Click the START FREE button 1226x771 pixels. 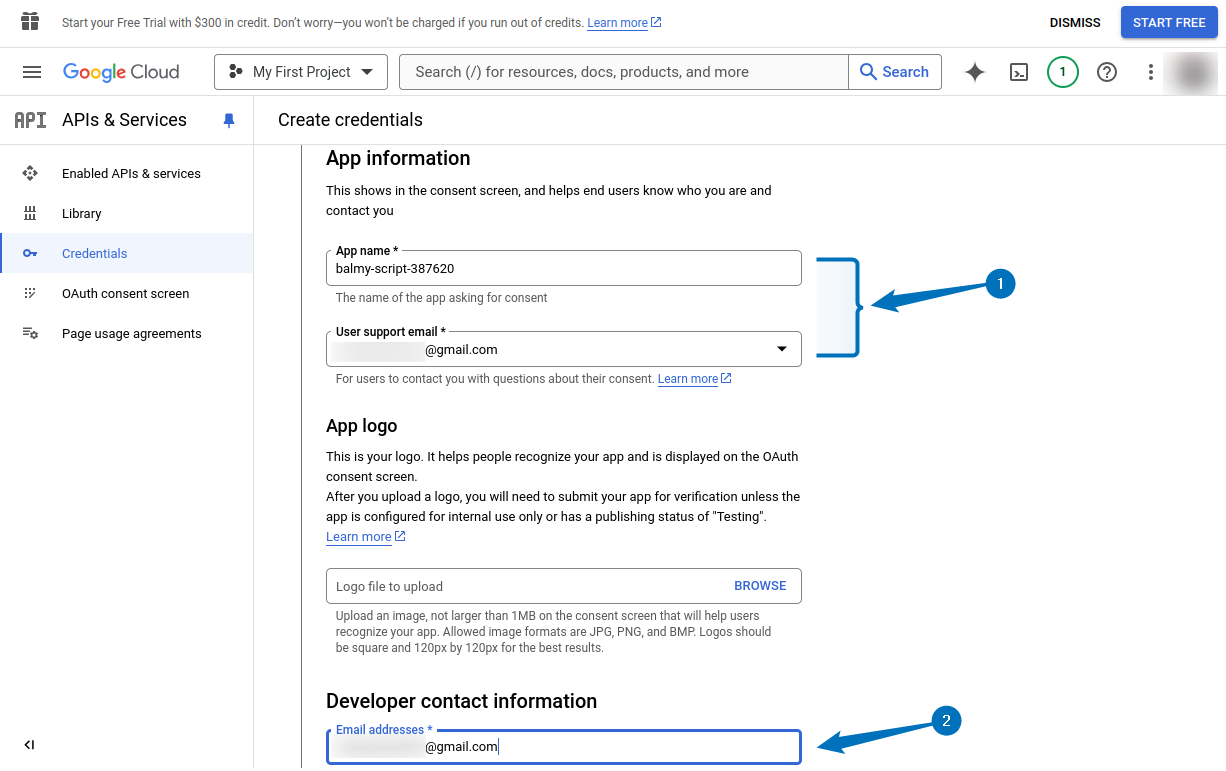click(x=1168, y=21)
